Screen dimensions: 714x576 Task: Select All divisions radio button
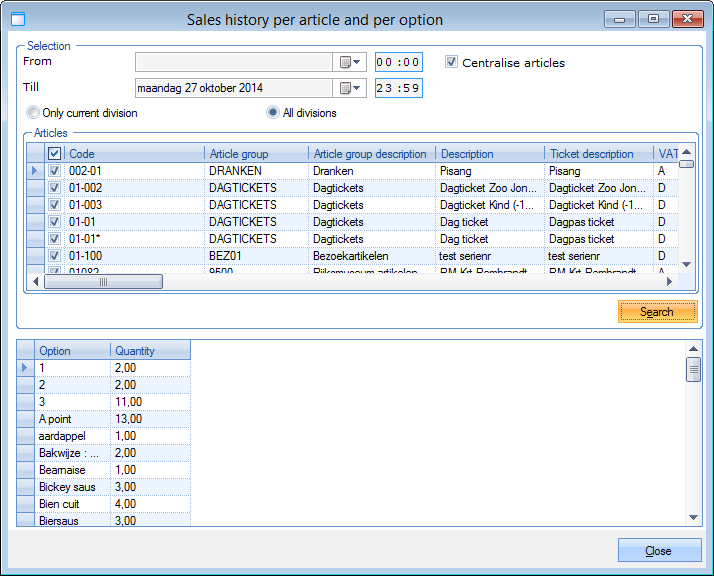pos(273,113)
